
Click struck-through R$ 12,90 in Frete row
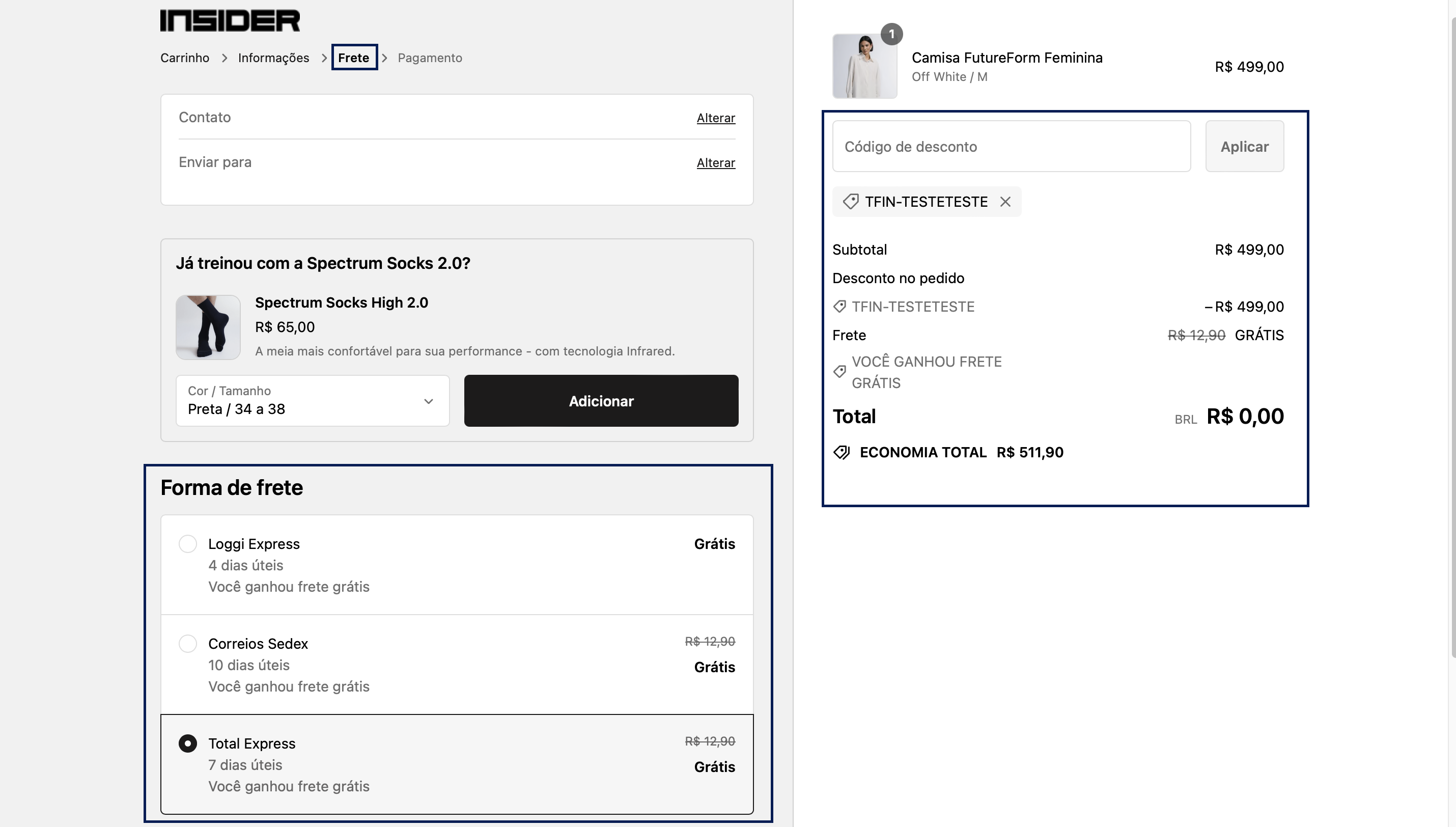click(1196, 335)
